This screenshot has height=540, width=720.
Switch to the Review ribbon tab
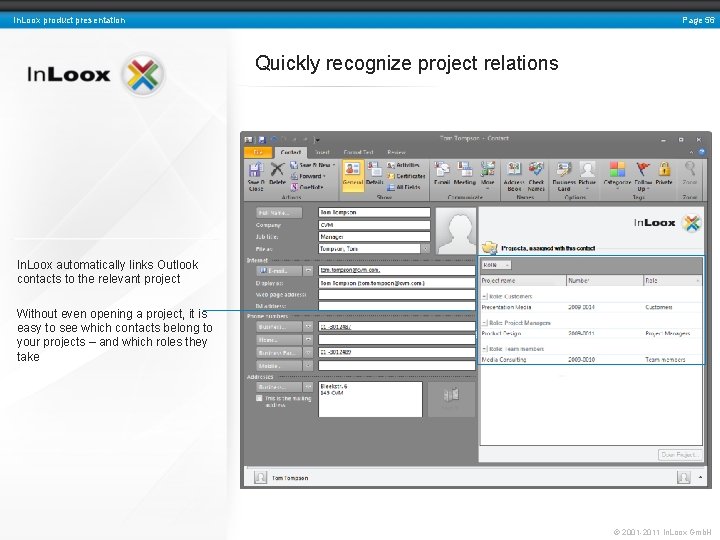coord(396,152)
